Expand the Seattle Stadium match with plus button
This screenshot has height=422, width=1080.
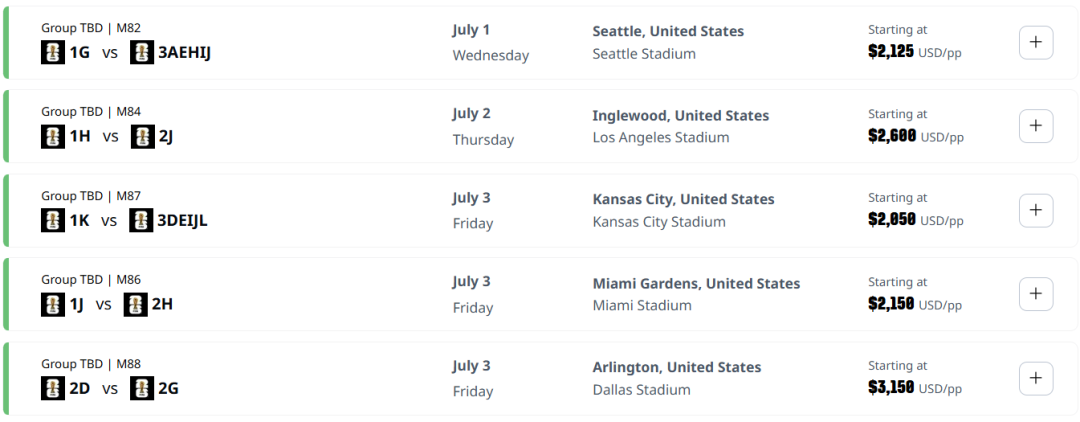pos(1035,43)
